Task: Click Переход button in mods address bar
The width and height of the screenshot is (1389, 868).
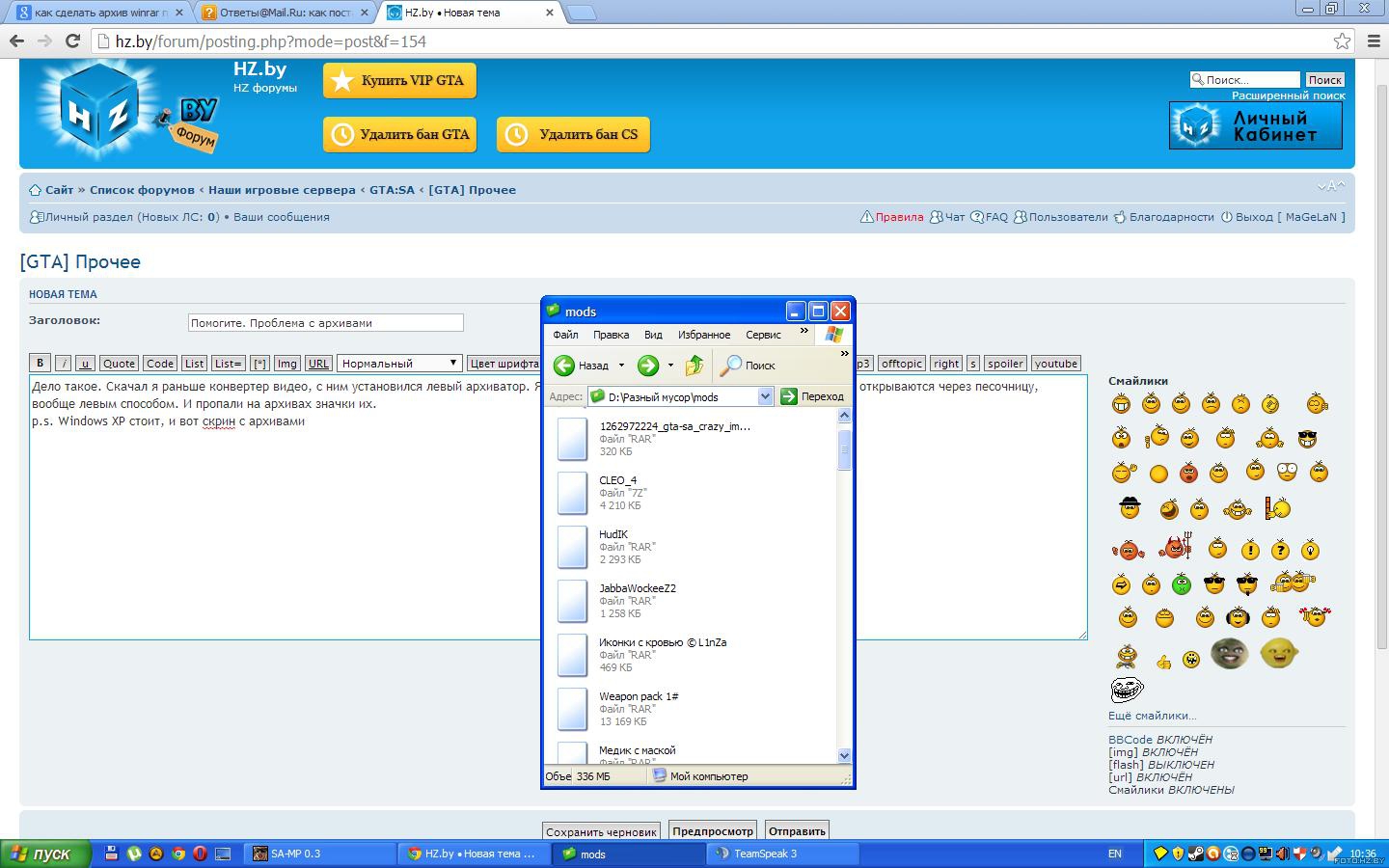Action: (812, 396)
